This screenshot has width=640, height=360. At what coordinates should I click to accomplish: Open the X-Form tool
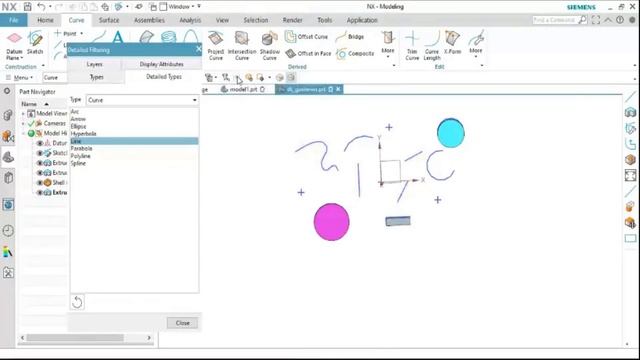452,42
